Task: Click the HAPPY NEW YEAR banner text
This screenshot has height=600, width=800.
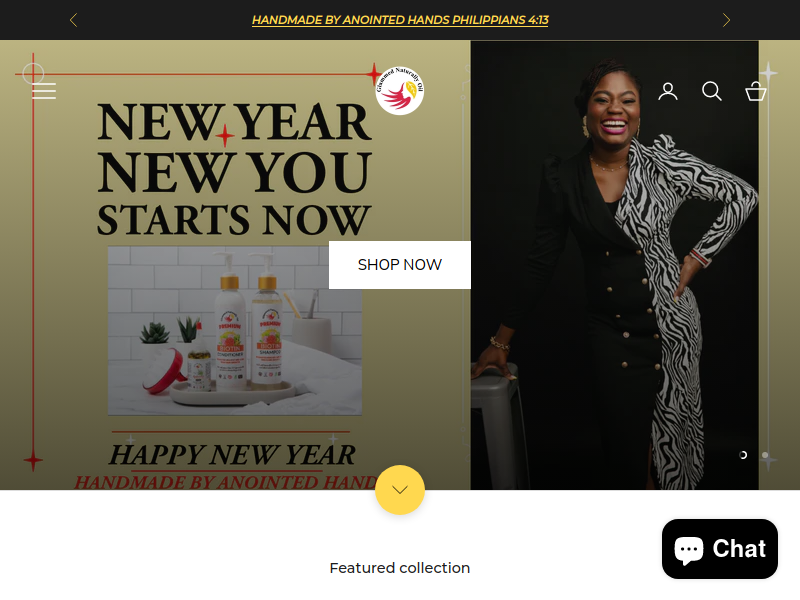Action: click(x=232, y=455)
